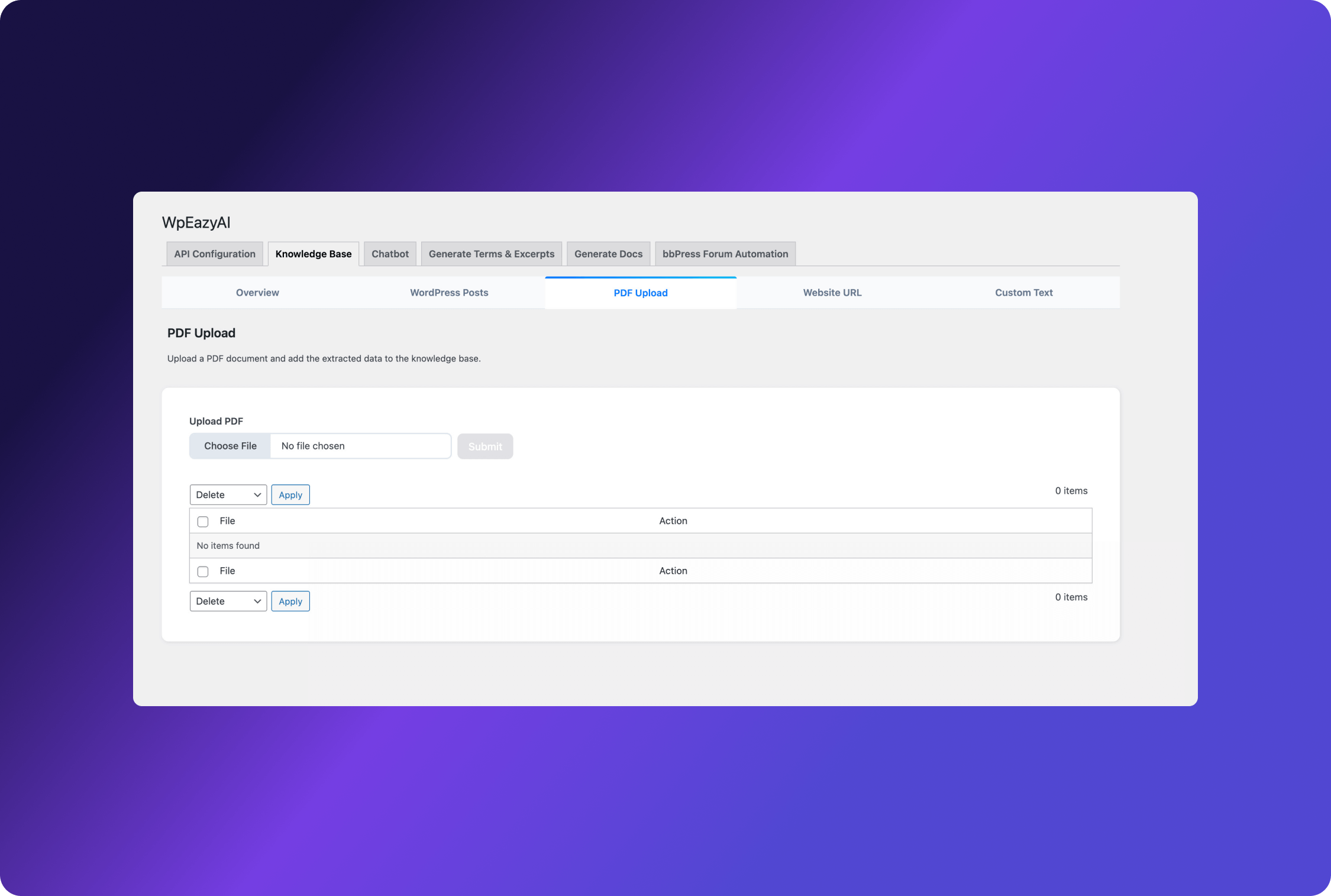Image resolution: width=1331 pixels, height=896 pixels.
Task: Select the Website URL sub-tab
Action: [832, 293]
